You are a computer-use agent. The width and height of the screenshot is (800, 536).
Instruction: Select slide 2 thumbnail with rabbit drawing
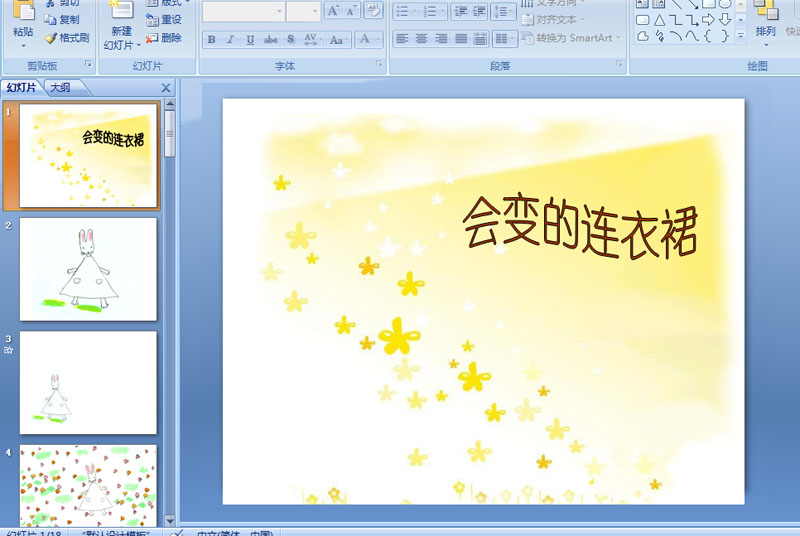tap(88, 268)
